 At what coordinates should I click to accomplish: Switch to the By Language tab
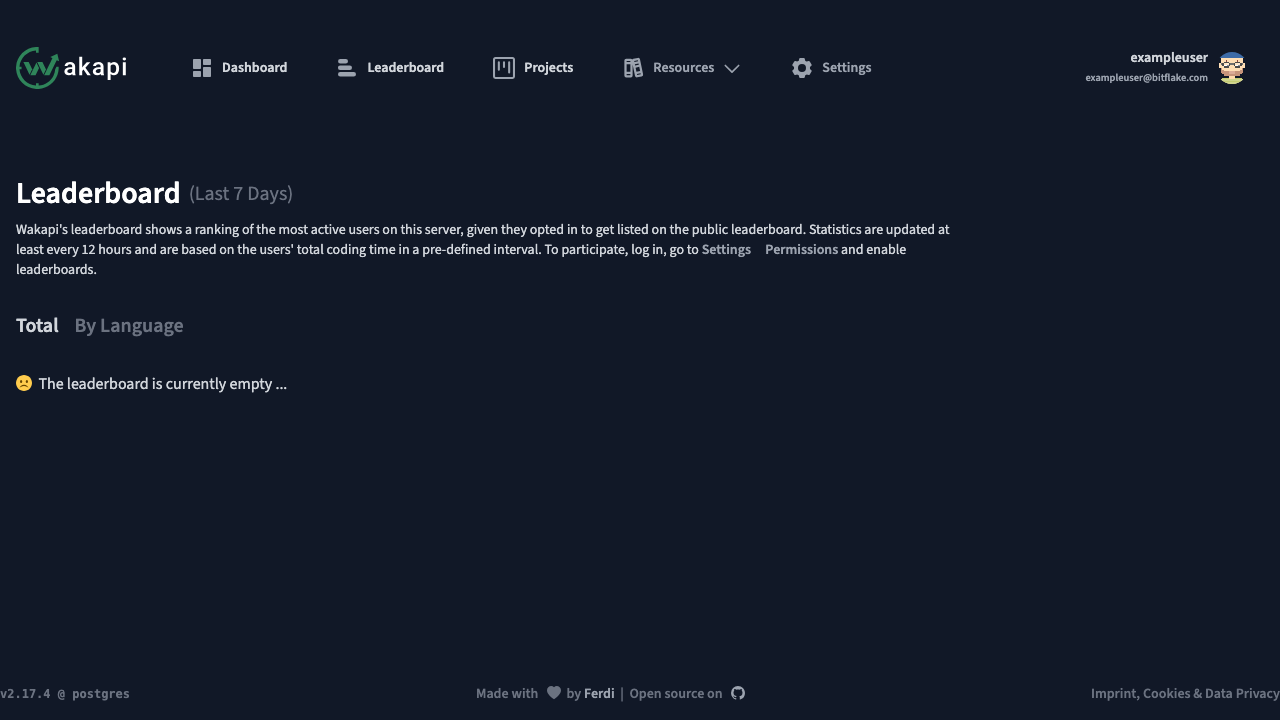[129, 326]
